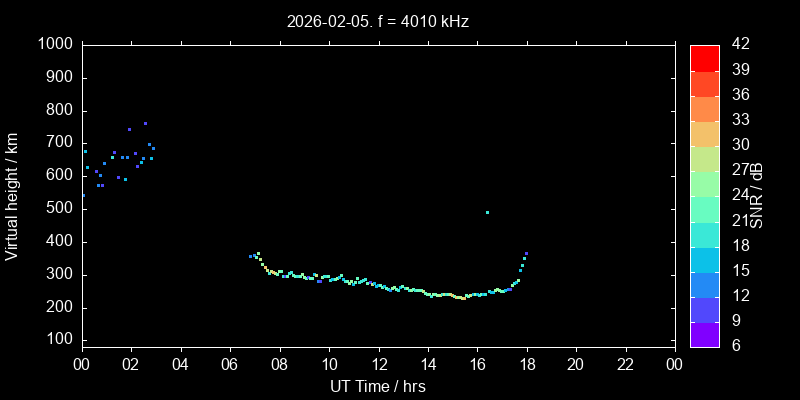Click the violet 6–9 dB colorbar segment
This screenshot has height=400, width=800.
[704, 334]
